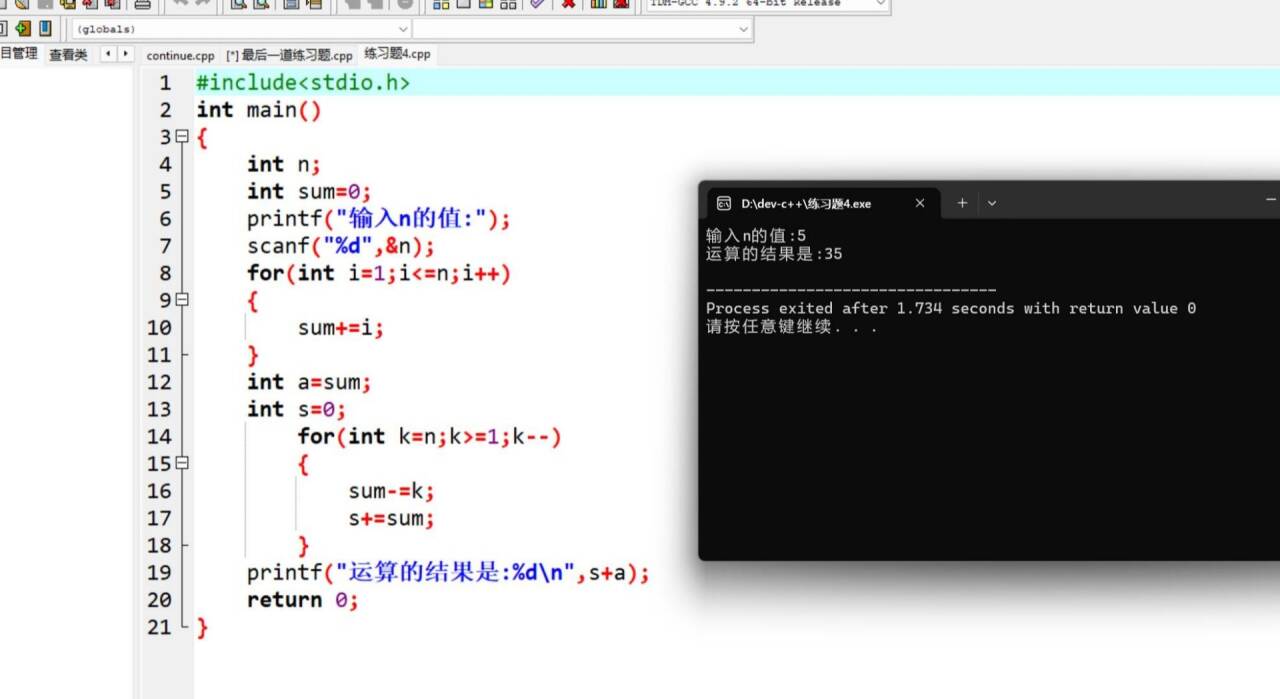Click line number 21 in the gutter
The height and width of the screenshot is (699, 1280).
coord(159,627)
